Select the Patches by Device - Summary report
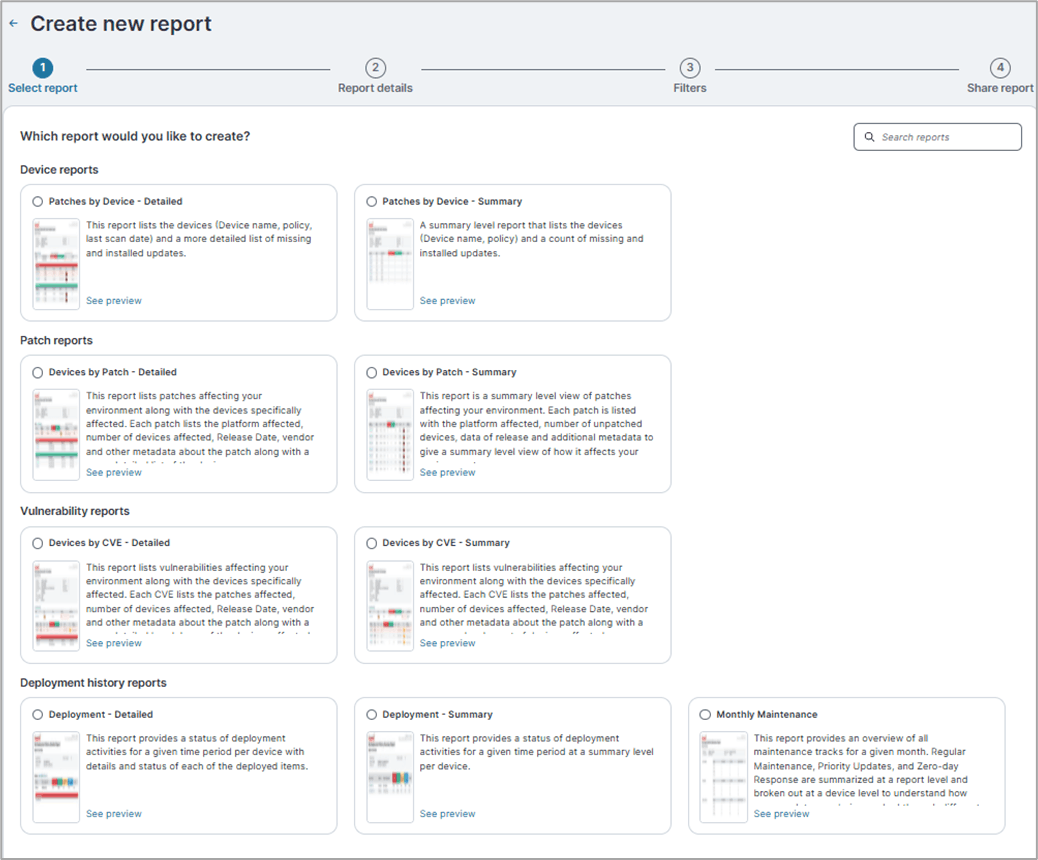1038x860 pixels. click(x=371, y=200)
